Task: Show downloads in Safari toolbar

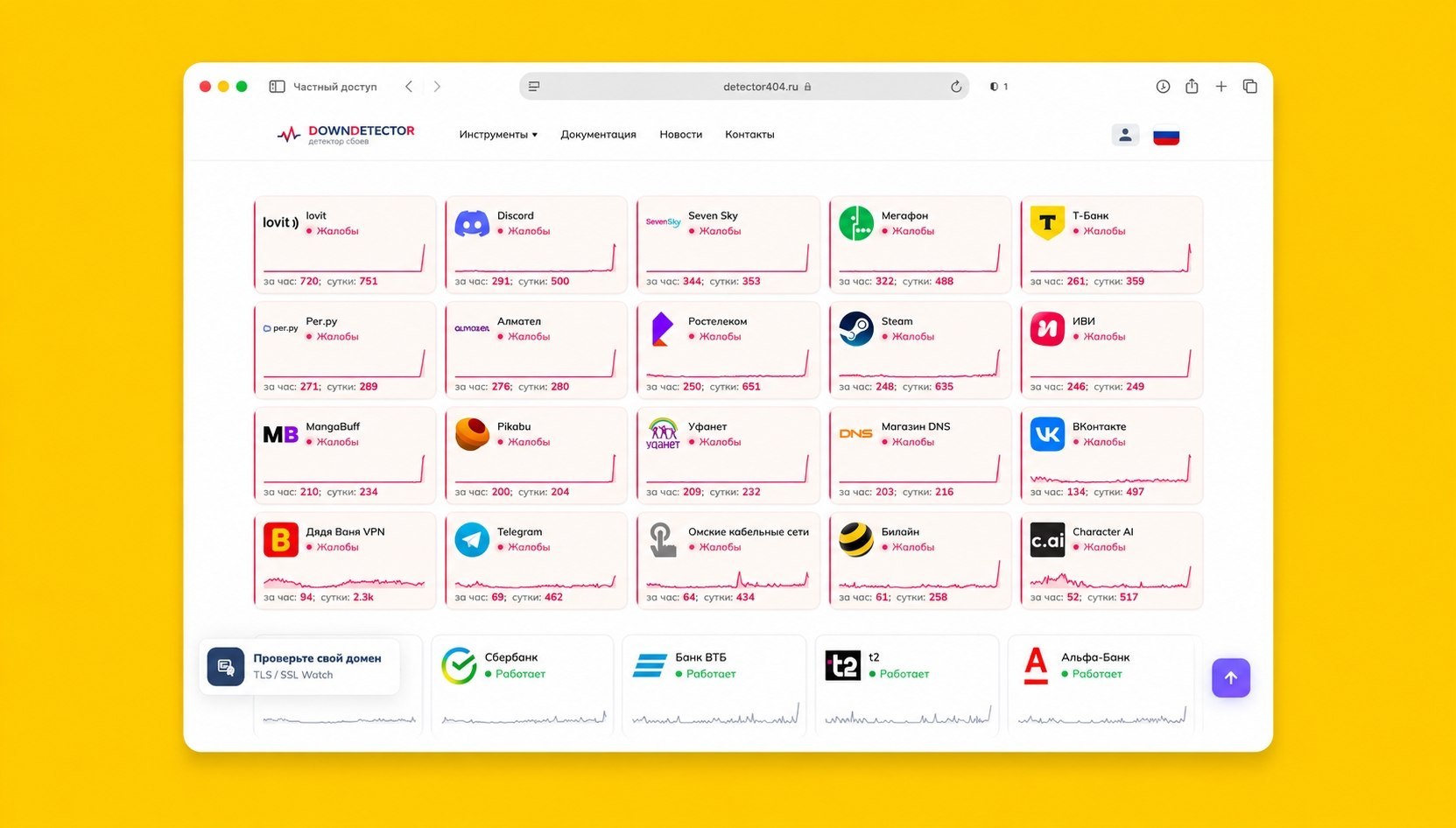Action: [1163, 87]
